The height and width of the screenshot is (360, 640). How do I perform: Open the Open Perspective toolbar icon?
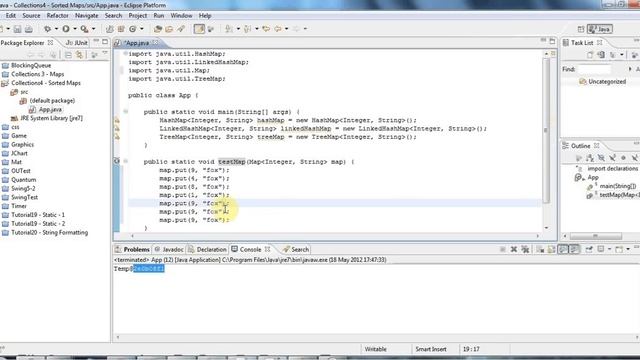click(581, 29)
